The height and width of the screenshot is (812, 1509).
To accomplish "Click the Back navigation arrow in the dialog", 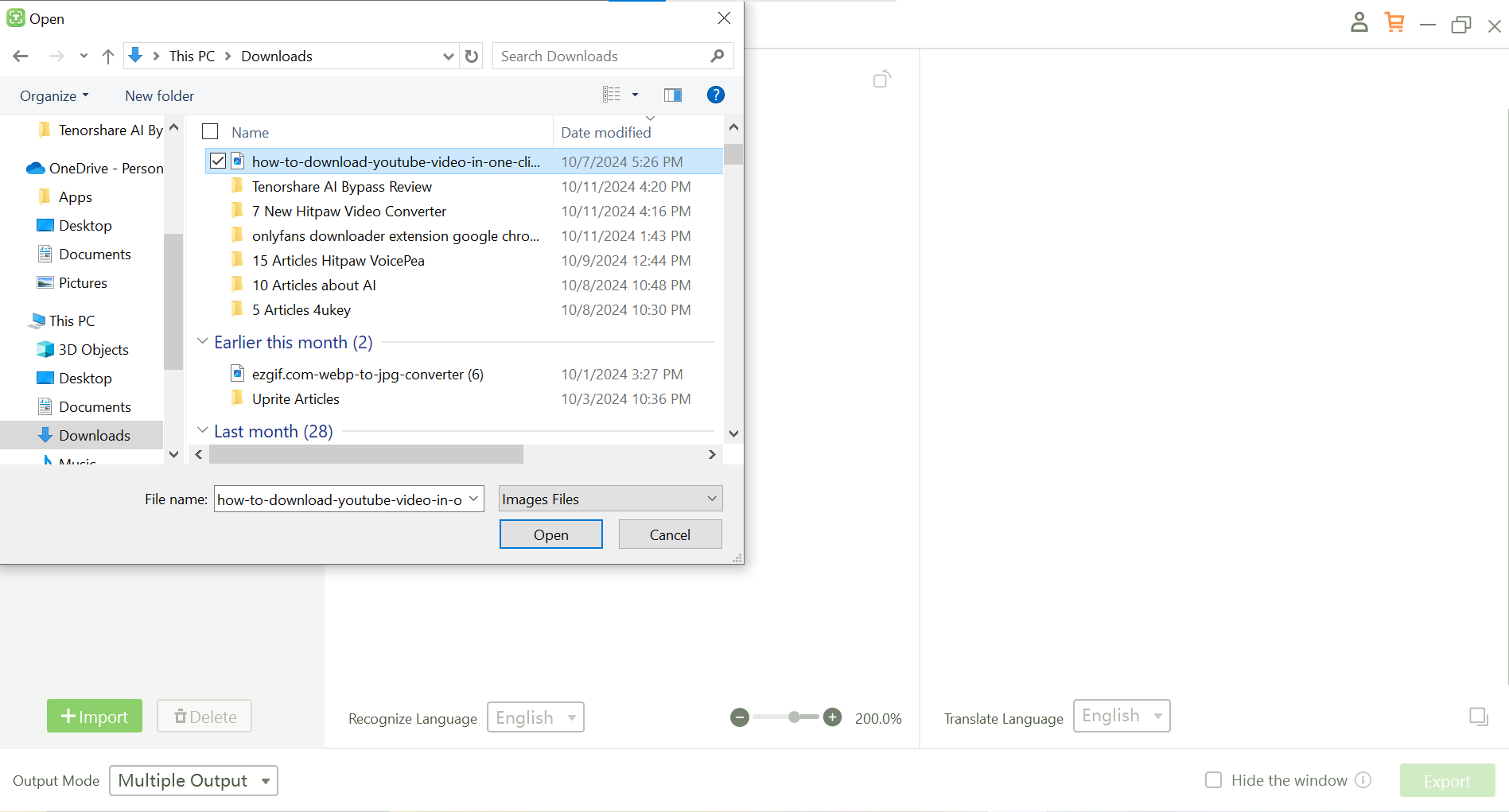I will [x=20, y=56].
